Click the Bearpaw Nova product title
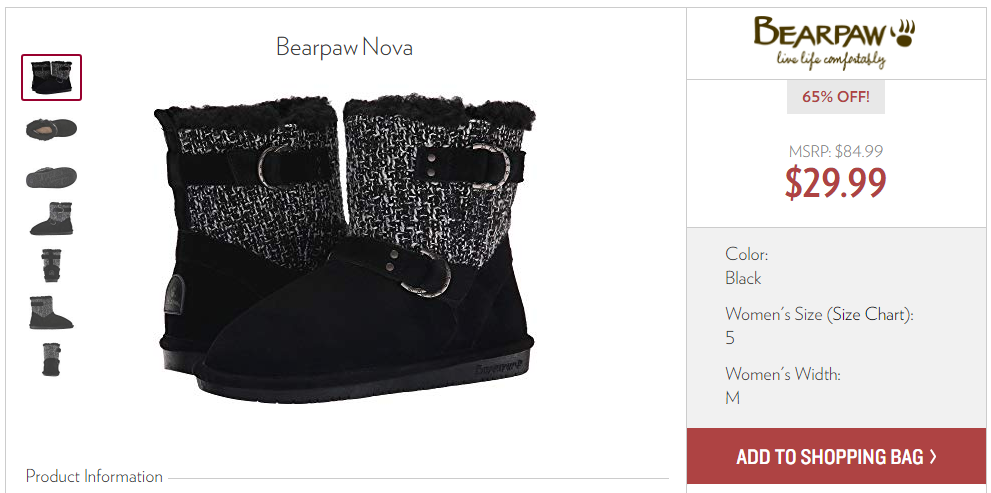This screenshot has height=493, width=991. coord(344,47)
